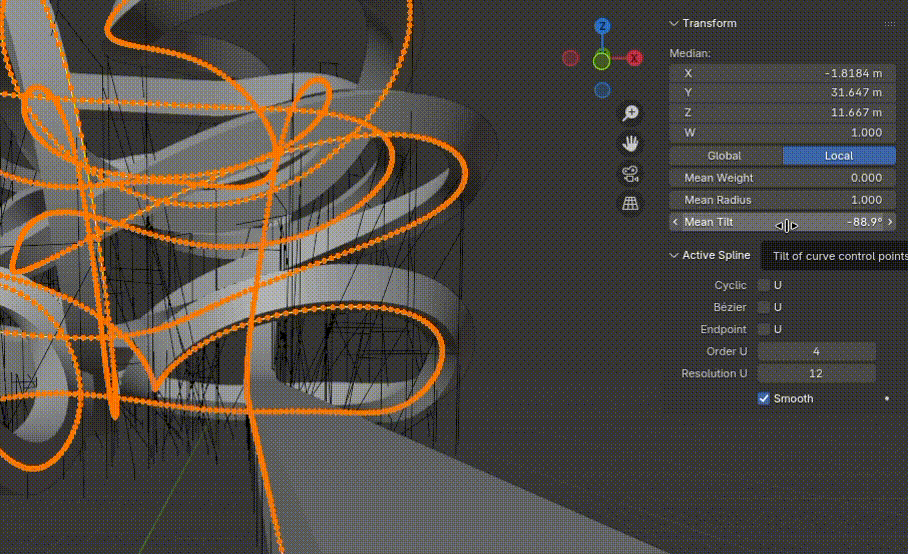
Task: Select the Local transform space button
Action: (839, 155)
